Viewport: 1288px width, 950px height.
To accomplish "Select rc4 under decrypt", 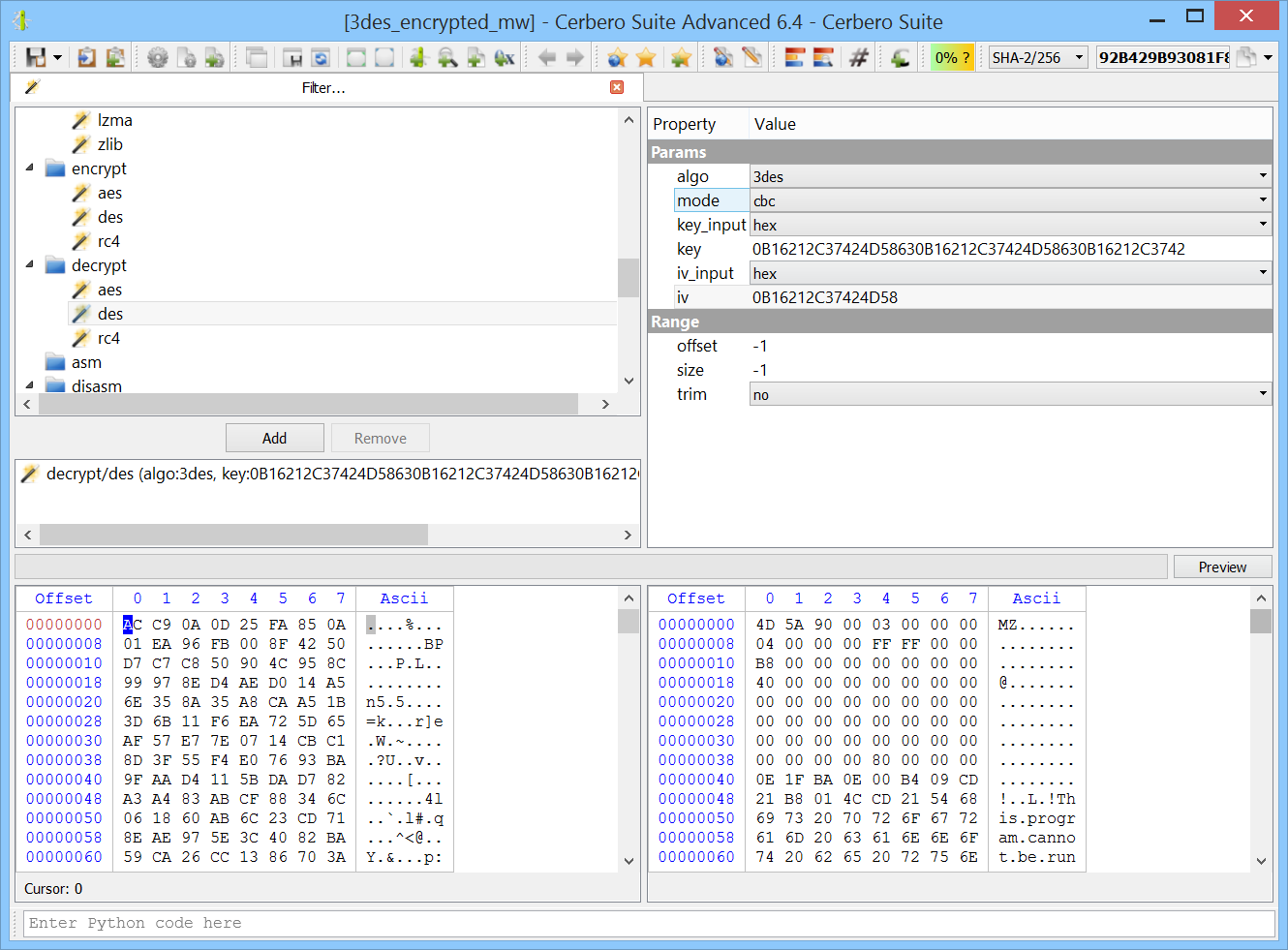I will click(108, 338).
